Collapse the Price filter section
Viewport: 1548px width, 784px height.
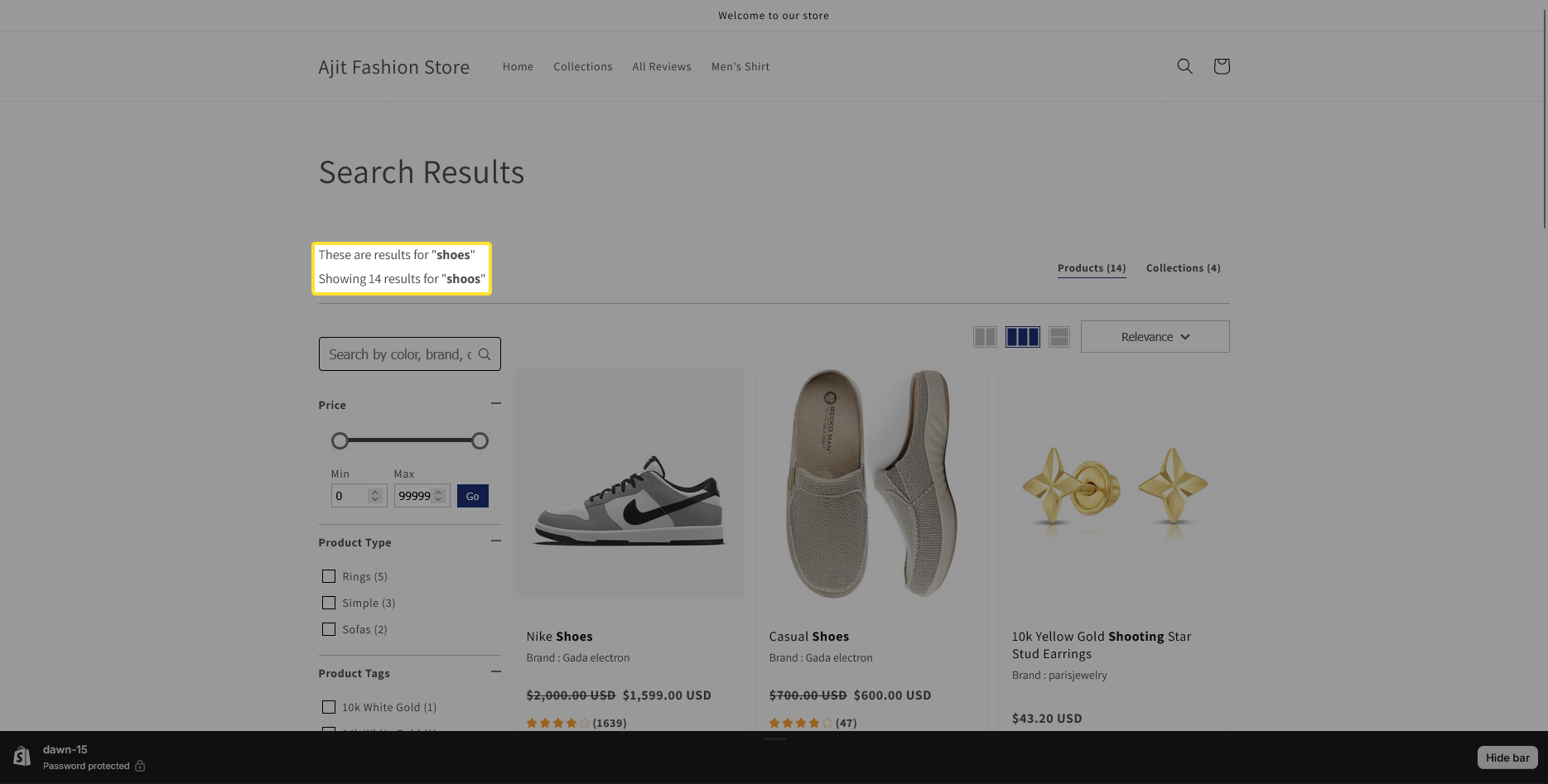[495, 403]
